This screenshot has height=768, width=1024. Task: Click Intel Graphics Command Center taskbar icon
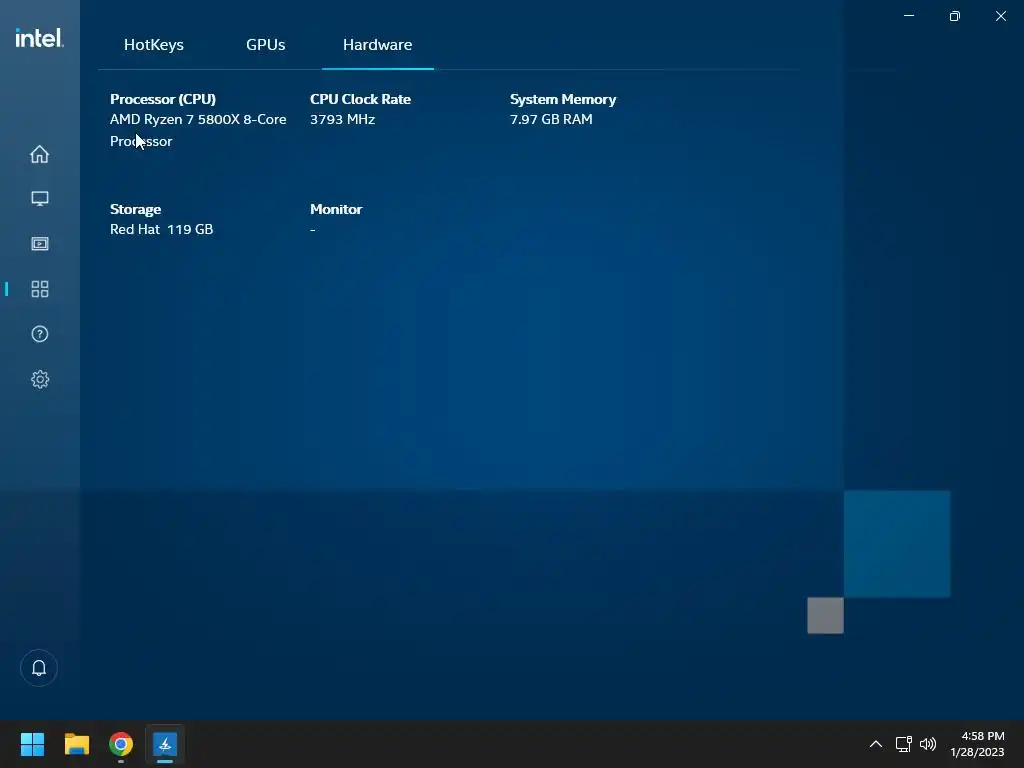pos(165,744)
